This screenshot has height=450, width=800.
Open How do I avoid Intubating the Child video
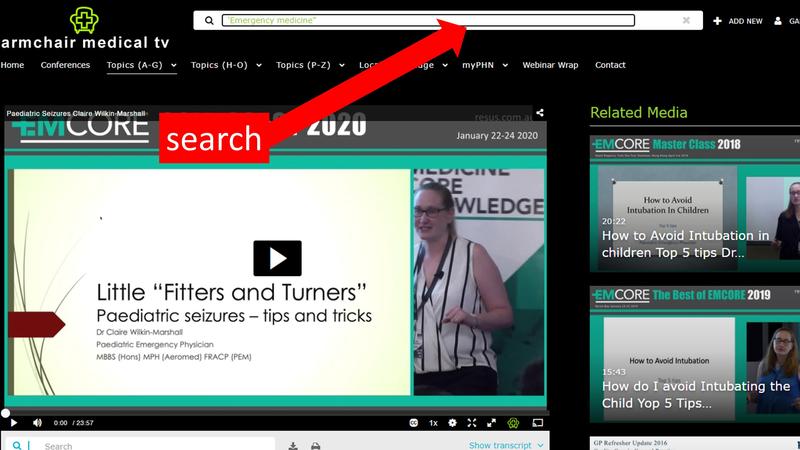[x=695, y=354]
